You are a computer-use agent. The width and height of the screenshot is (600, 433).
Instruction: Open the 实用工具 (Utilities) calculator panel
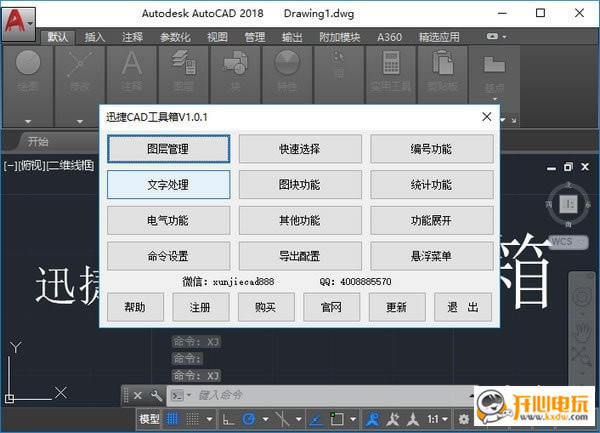391,73
